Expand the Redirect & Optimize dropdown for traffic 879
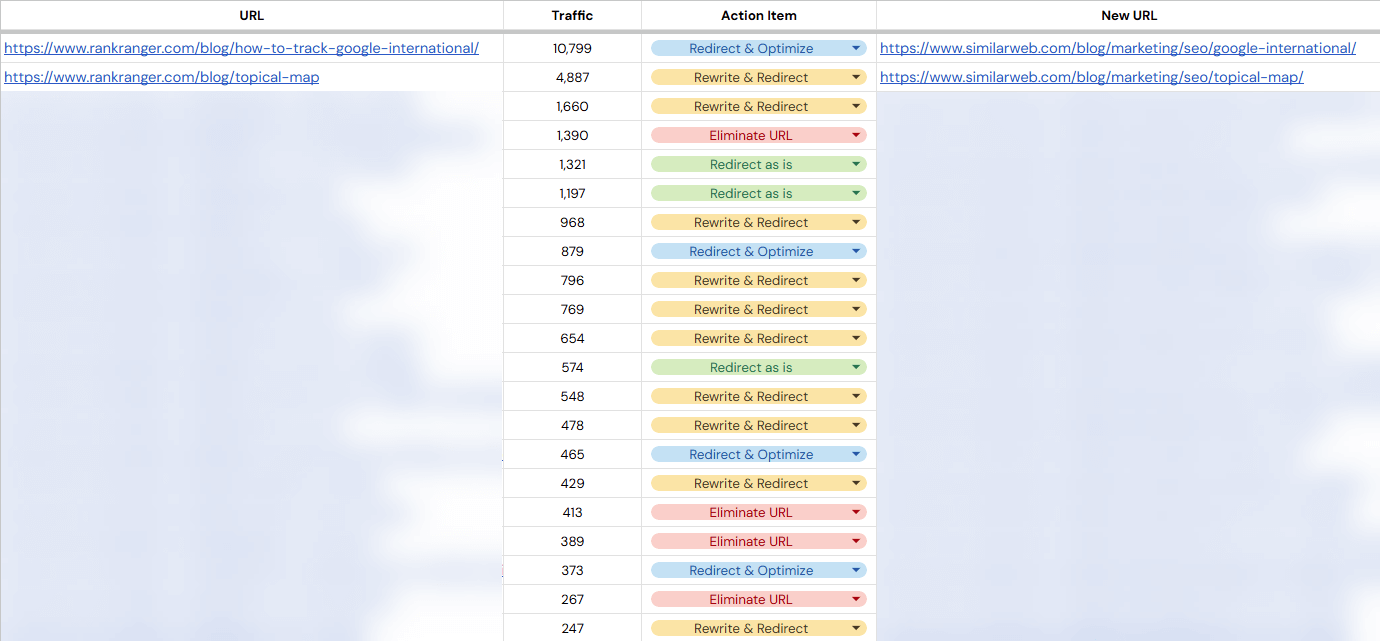Screen dimensions: 1380x641 [x=856, y=250]
